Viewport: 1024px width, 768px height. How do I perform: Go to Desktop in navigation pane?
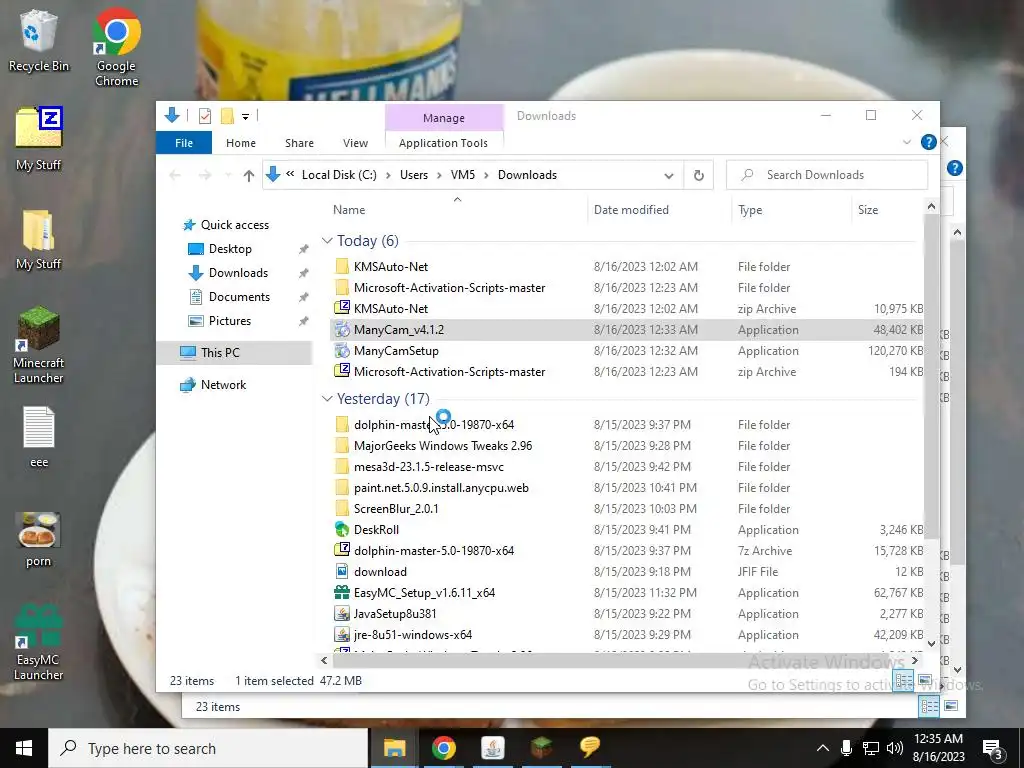coord(230,249)
